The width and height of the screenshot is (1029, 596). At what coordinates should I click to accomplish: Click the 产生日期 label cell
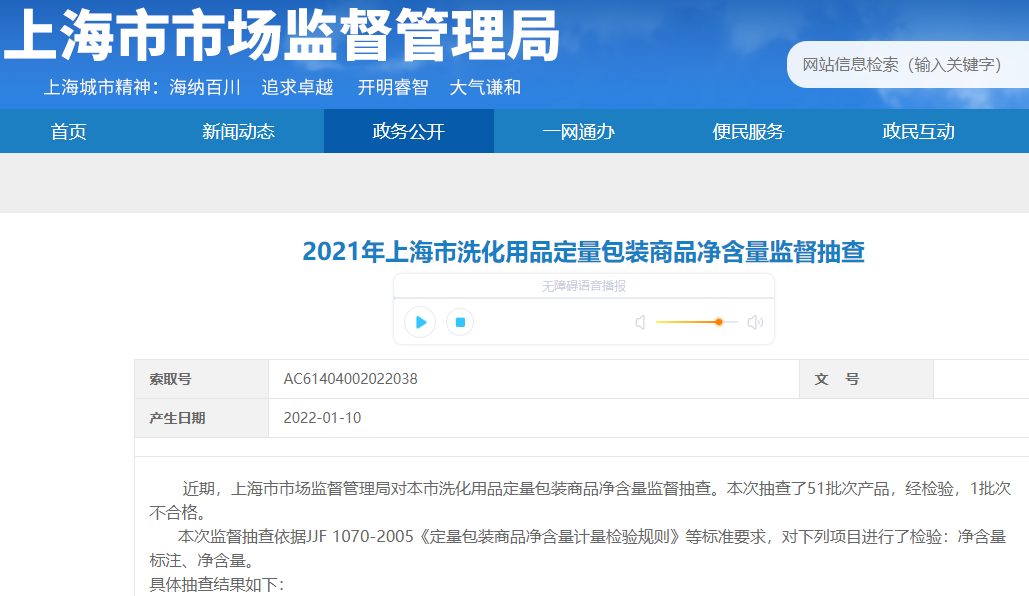(x=201, y=418)
